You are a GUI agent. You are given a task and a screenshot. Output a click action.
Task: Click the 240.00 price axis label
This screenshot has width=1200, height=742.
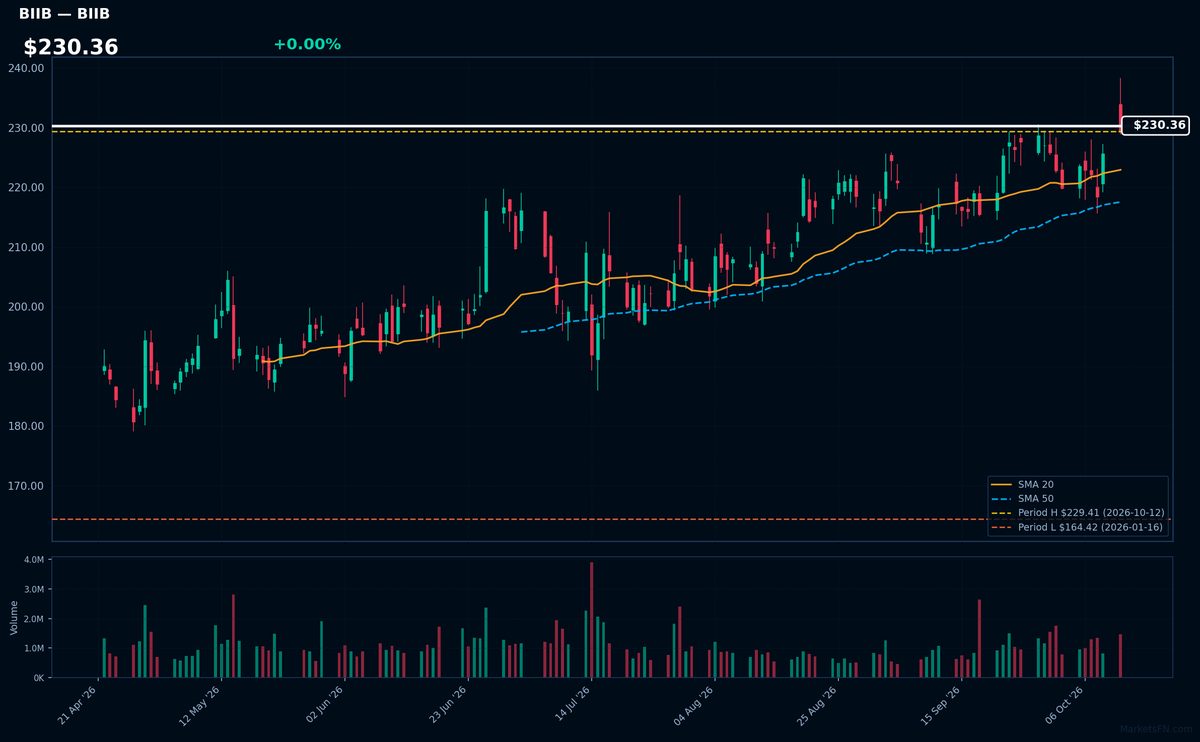(26, 68)
